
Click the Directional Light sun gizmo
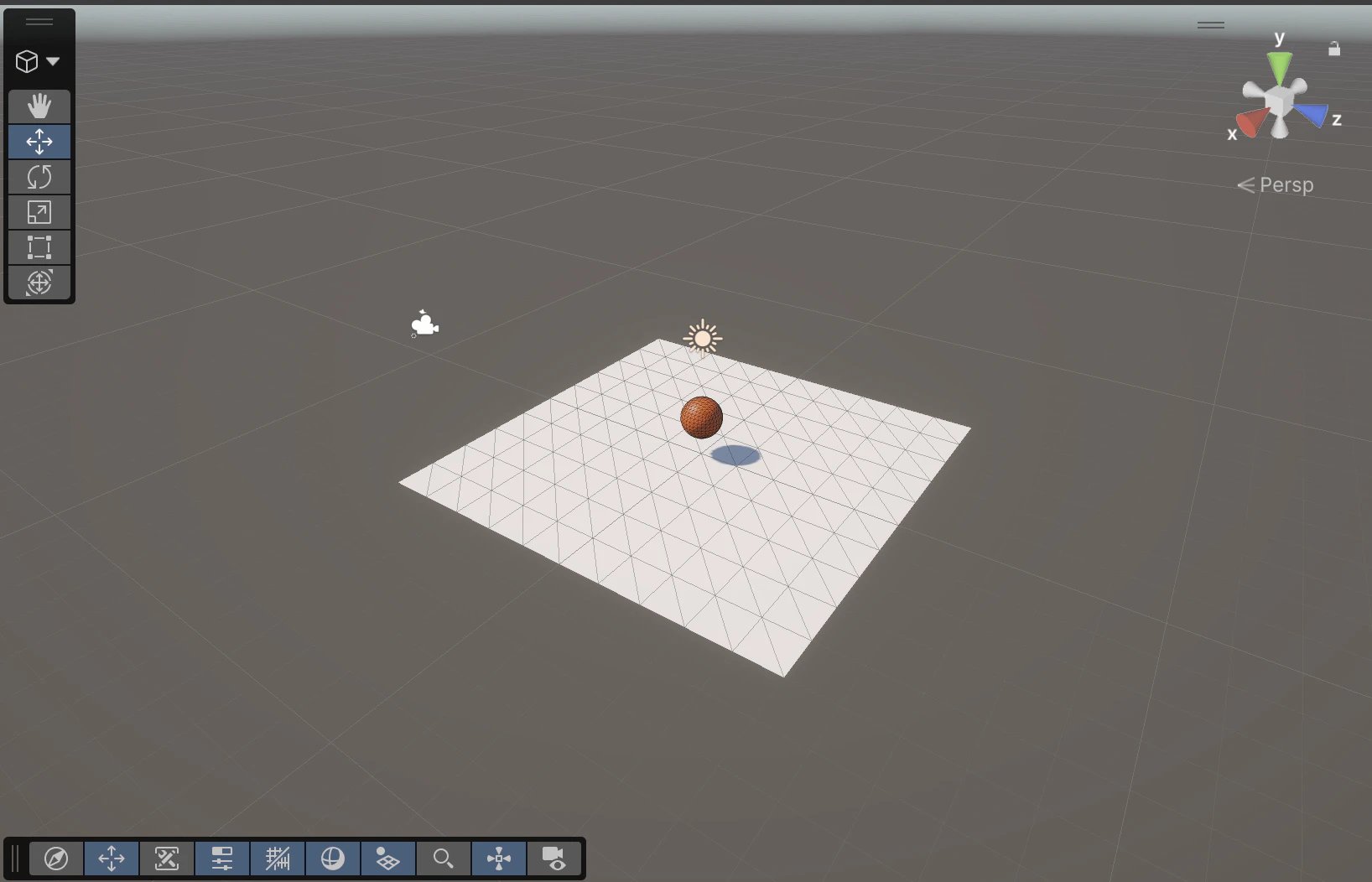tap(703, 338)
